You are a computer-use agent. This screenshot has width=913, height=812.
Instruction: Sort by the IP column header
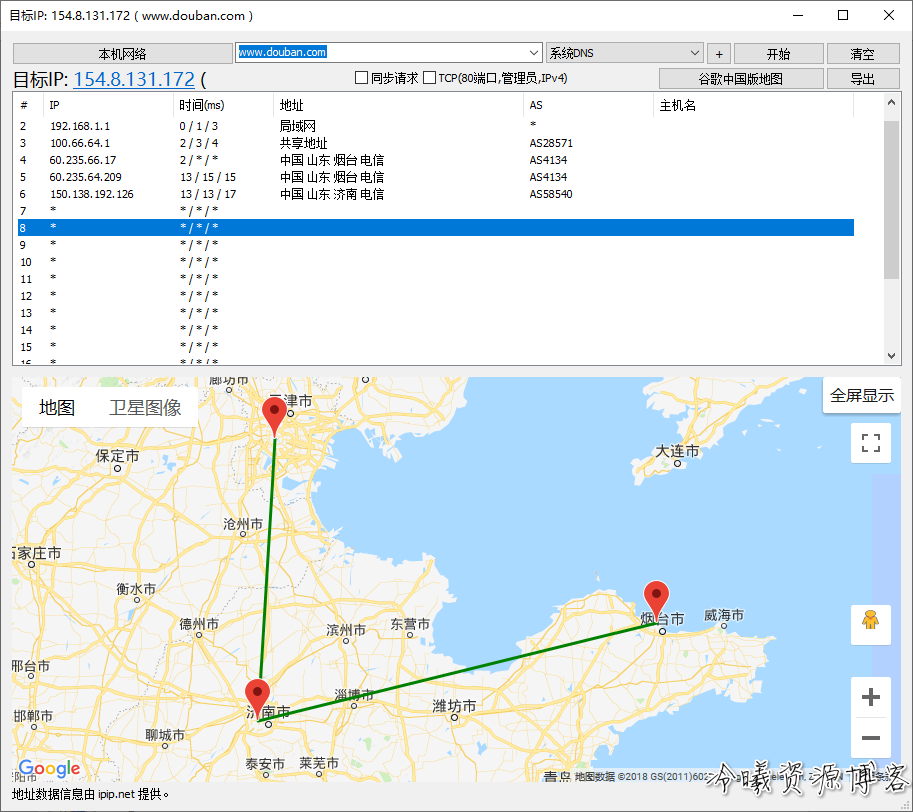(108, 105)
